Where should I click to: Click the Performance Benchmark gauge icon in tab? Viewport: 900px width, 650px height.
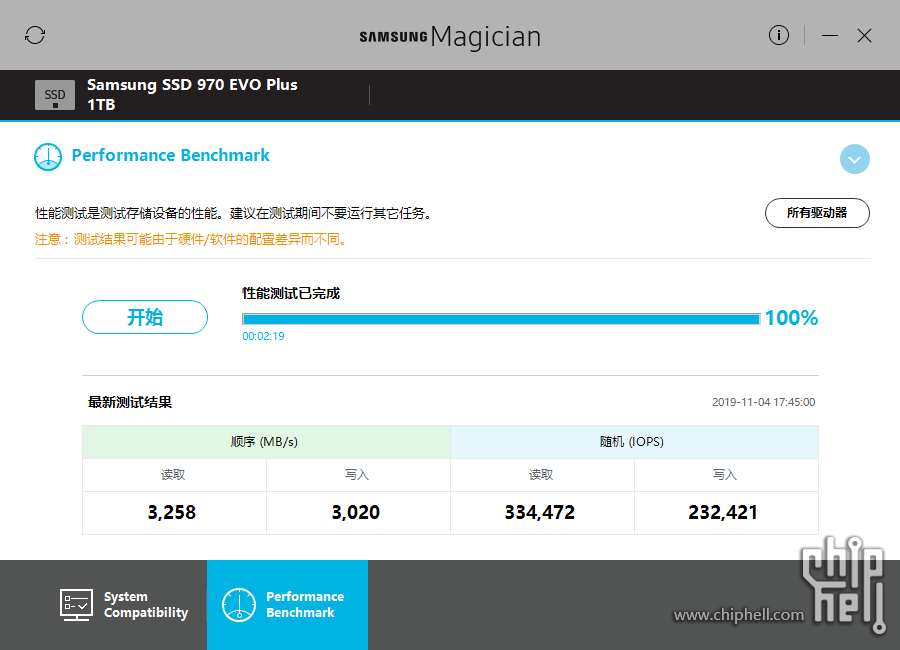click(x=239, y=605)
